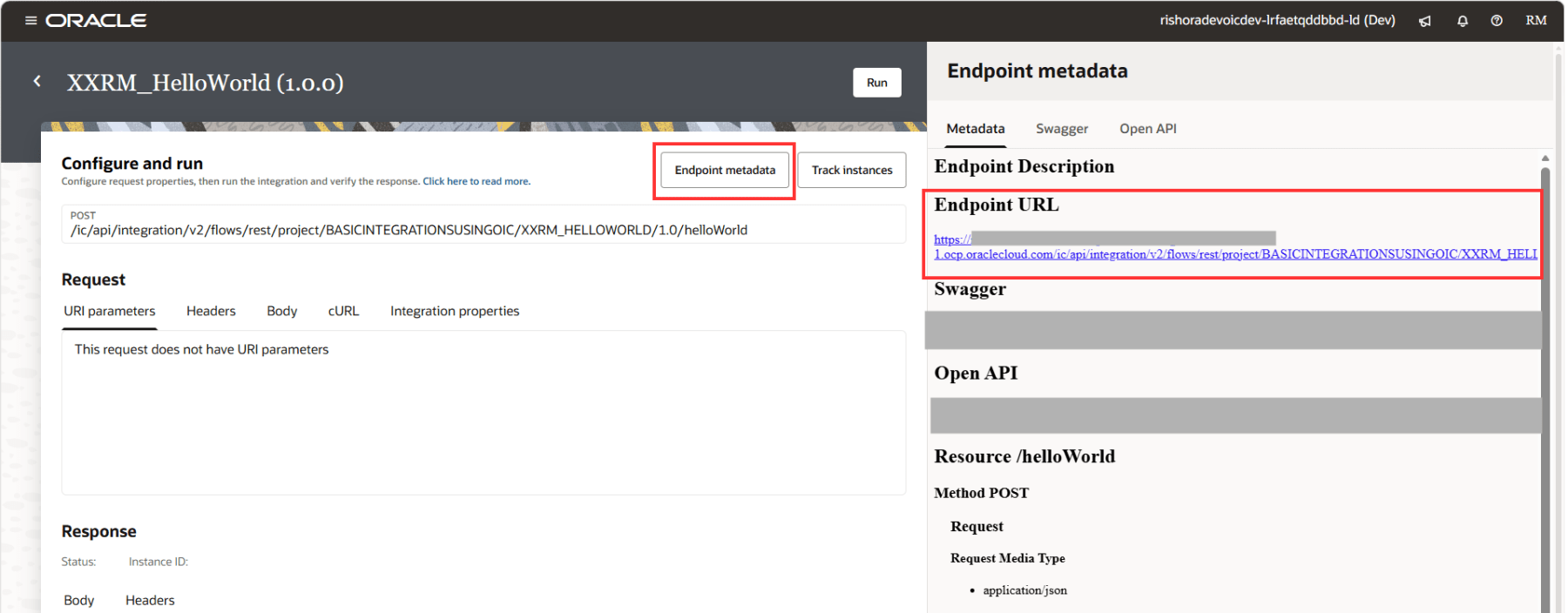This screenshot has width=1568, height=613.
Task: Open the notifications bell icon
Action: coord(1463,21)
